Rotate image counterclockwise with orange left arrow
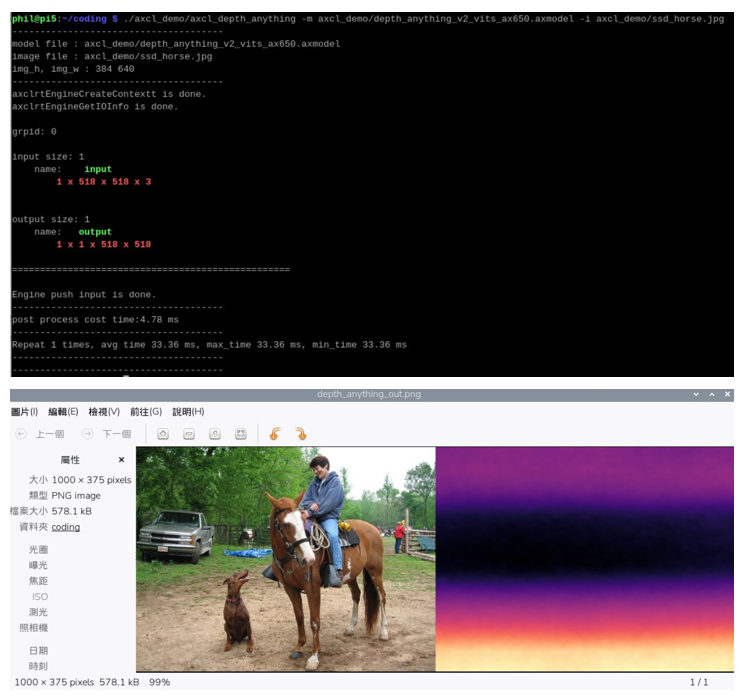This screenshot has width=746, height=700. click(x=275, y=434)
